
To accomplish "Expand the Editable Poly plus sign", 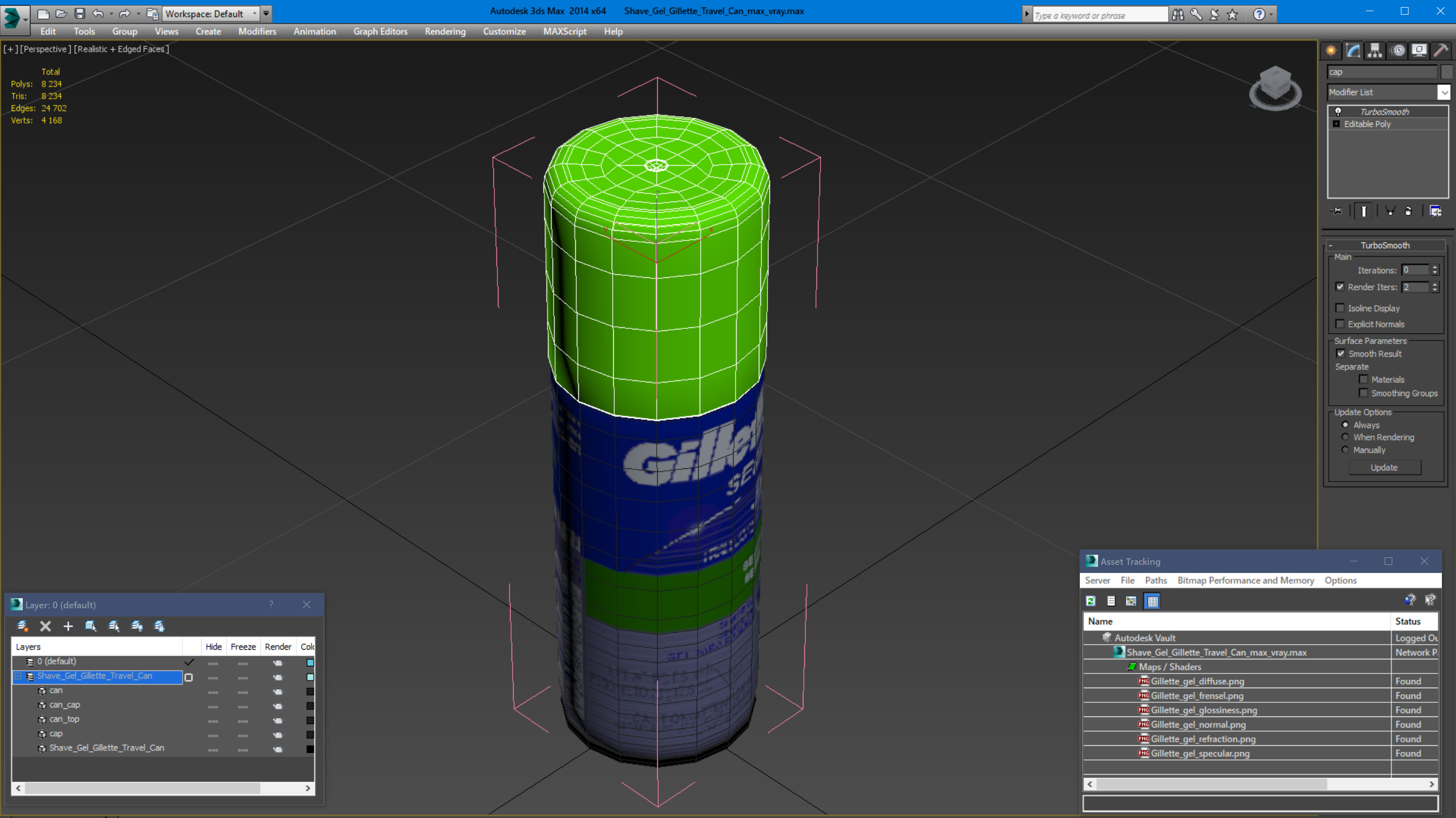I will (x=1336, y=124).
